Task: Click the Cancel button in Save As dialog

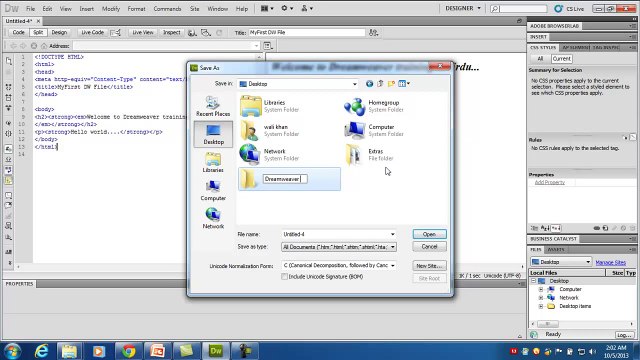Action: click(x=429, y=247)
